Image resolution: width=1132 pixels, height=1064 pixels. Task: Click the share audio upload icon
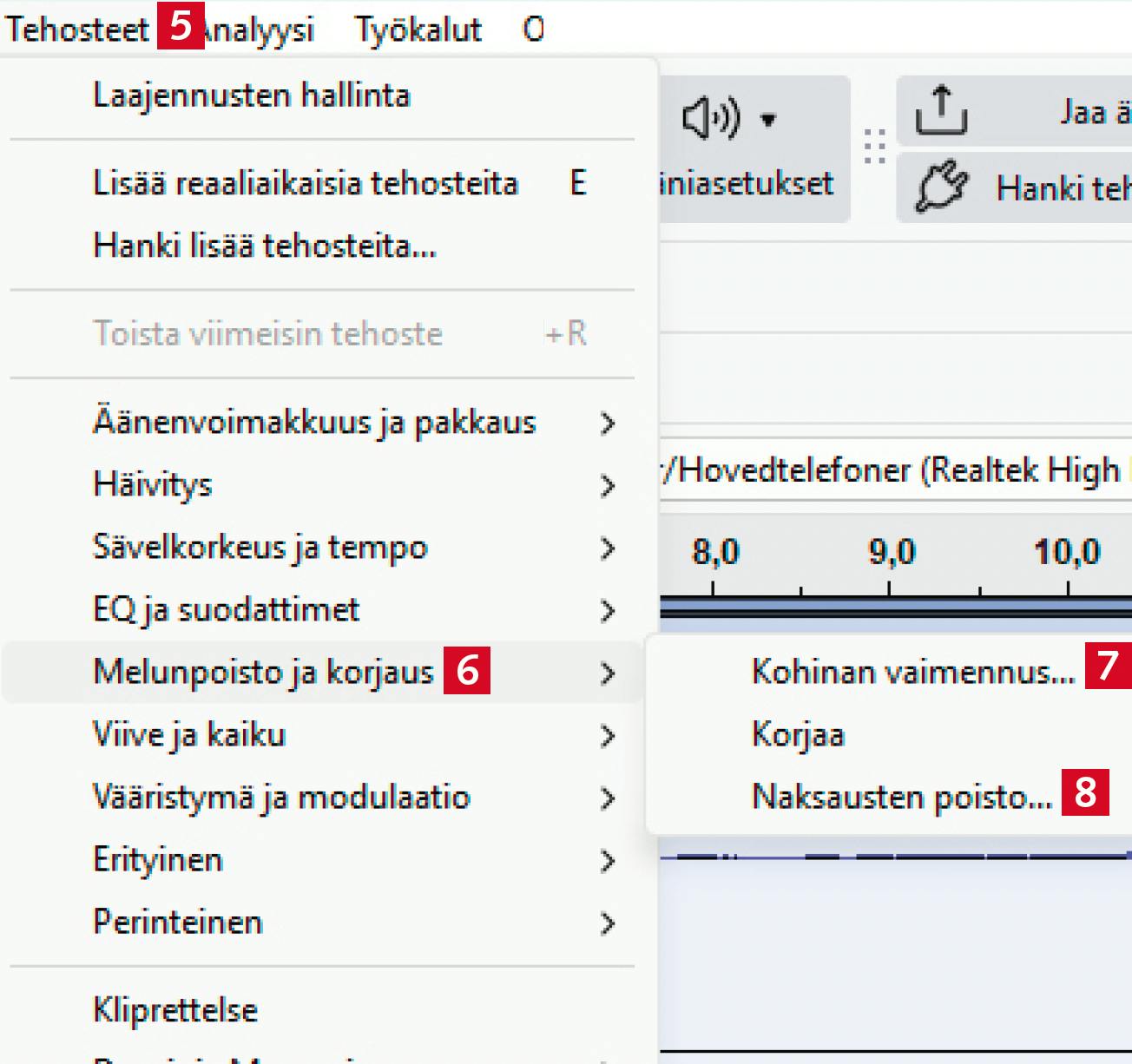tap(941, 111)
